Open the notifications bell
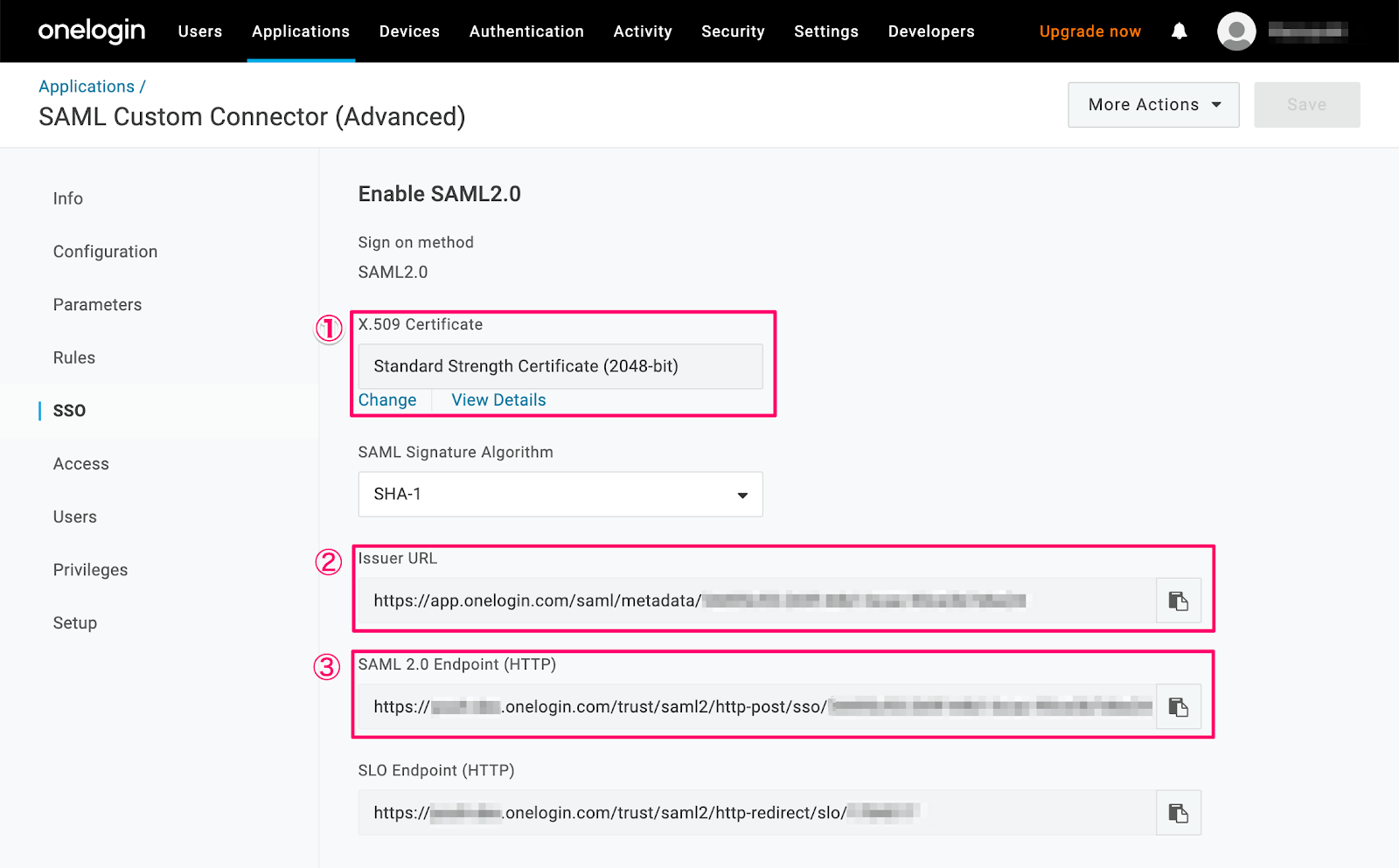The width and height of the screenshot is (1399, 868). pos(1179,31)
